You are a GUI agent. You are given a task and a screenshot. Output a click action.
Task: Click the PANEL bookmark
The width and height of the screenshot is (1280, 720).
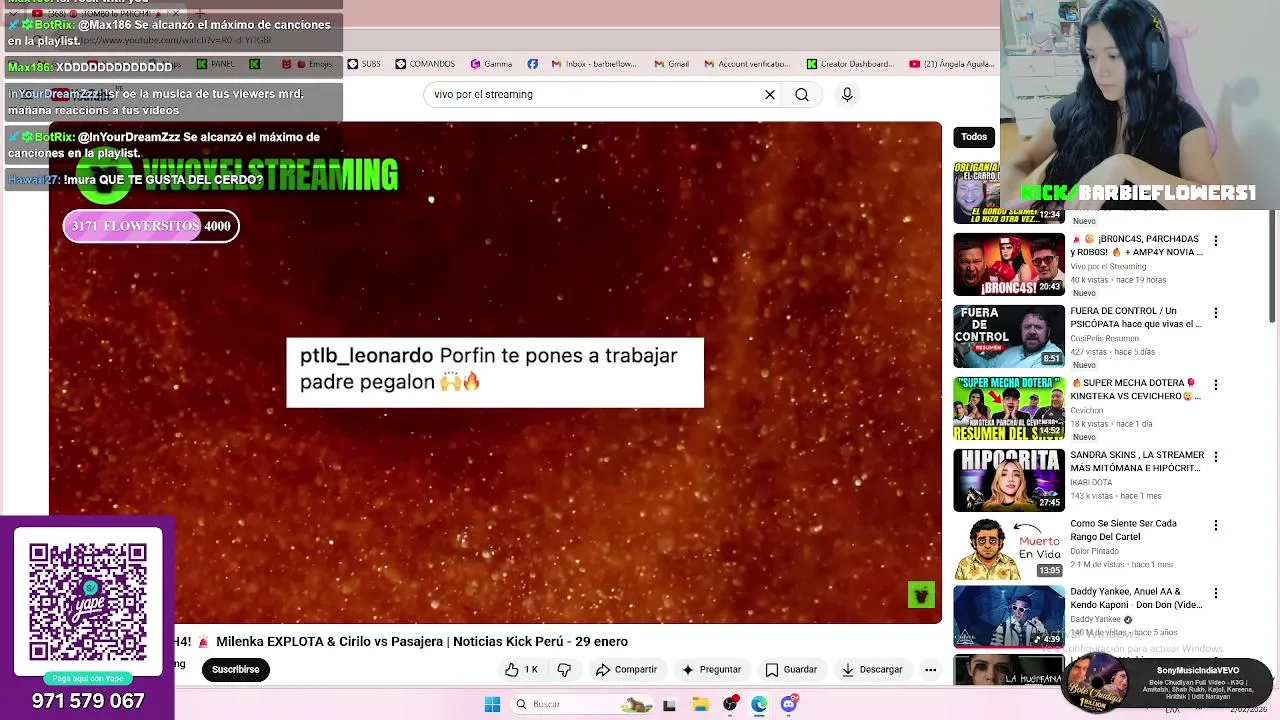pyautogui.click(x=215, y=64)
